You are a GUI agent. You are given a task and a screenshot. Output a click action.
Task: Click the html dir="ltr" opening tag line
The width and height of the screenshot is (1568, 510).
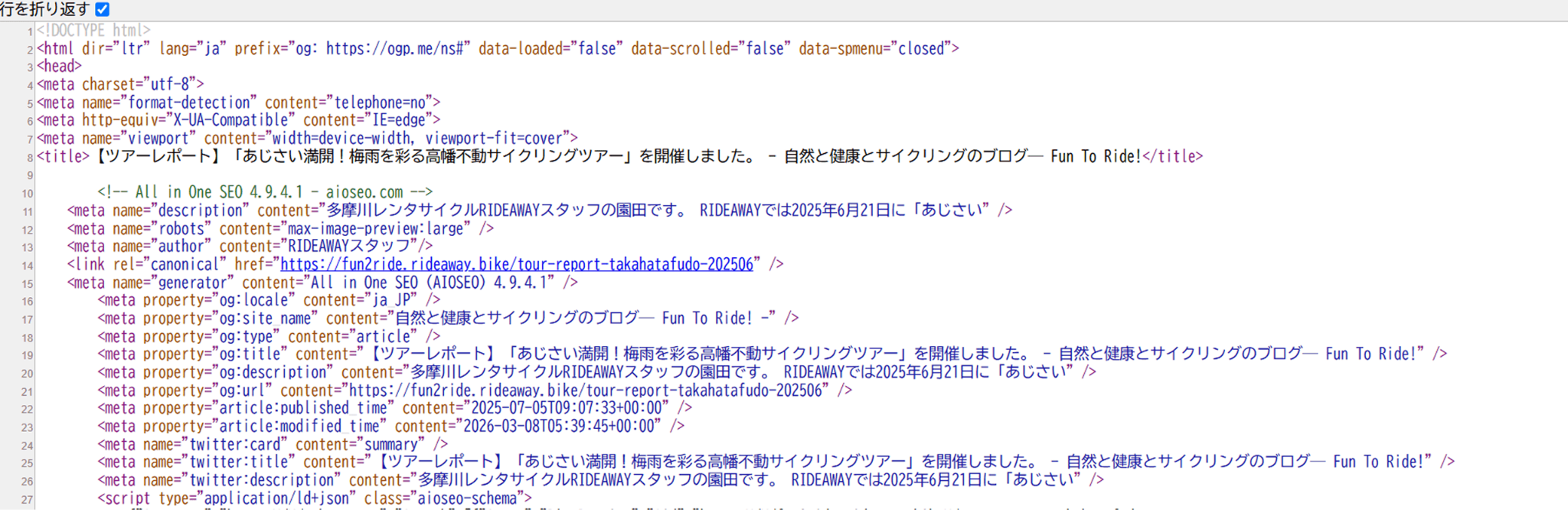click(x=498, y=48)
